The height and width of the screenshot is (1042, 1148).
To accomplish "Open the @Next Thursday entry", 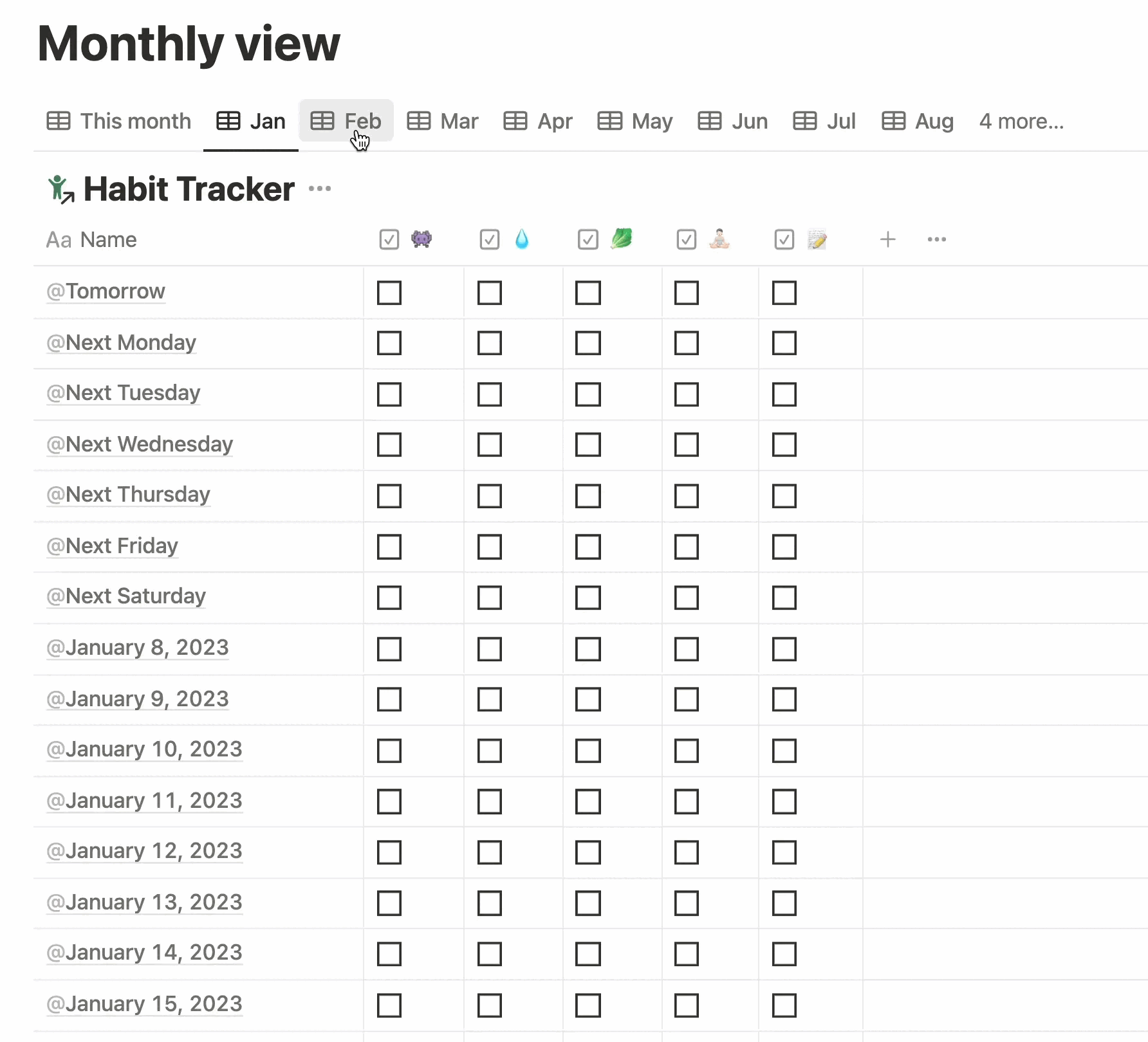I will tap(128, 495).
